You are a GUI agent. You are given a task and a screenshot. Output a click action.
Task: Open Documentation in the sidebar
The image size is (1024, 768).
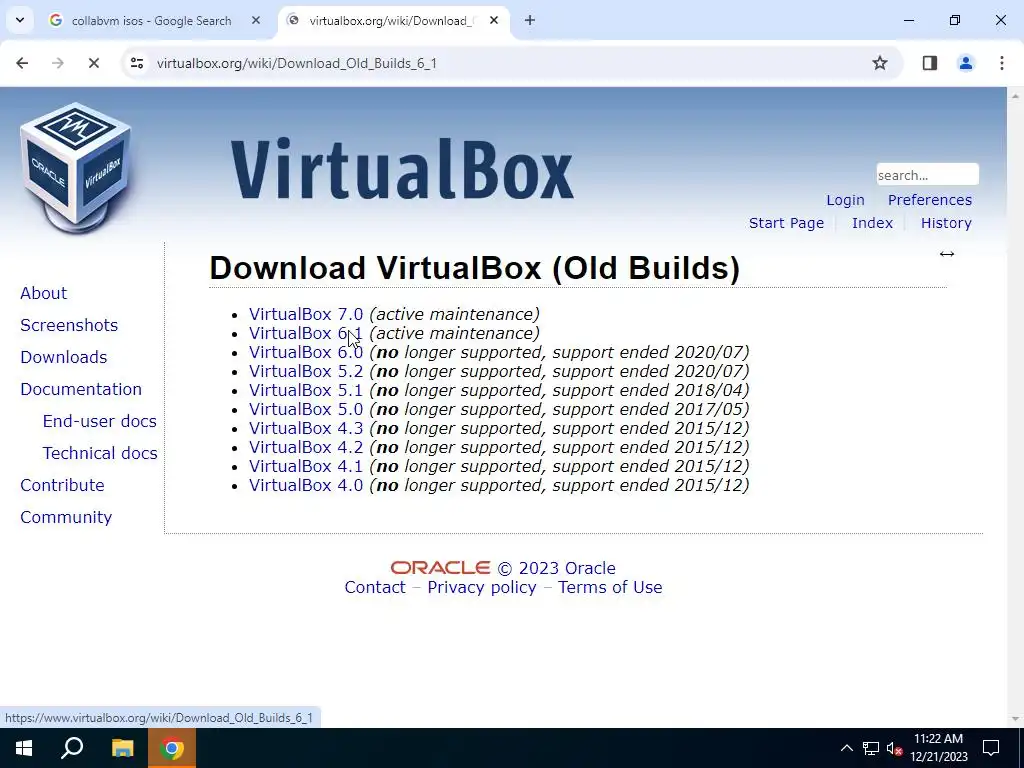coord(81,389)
